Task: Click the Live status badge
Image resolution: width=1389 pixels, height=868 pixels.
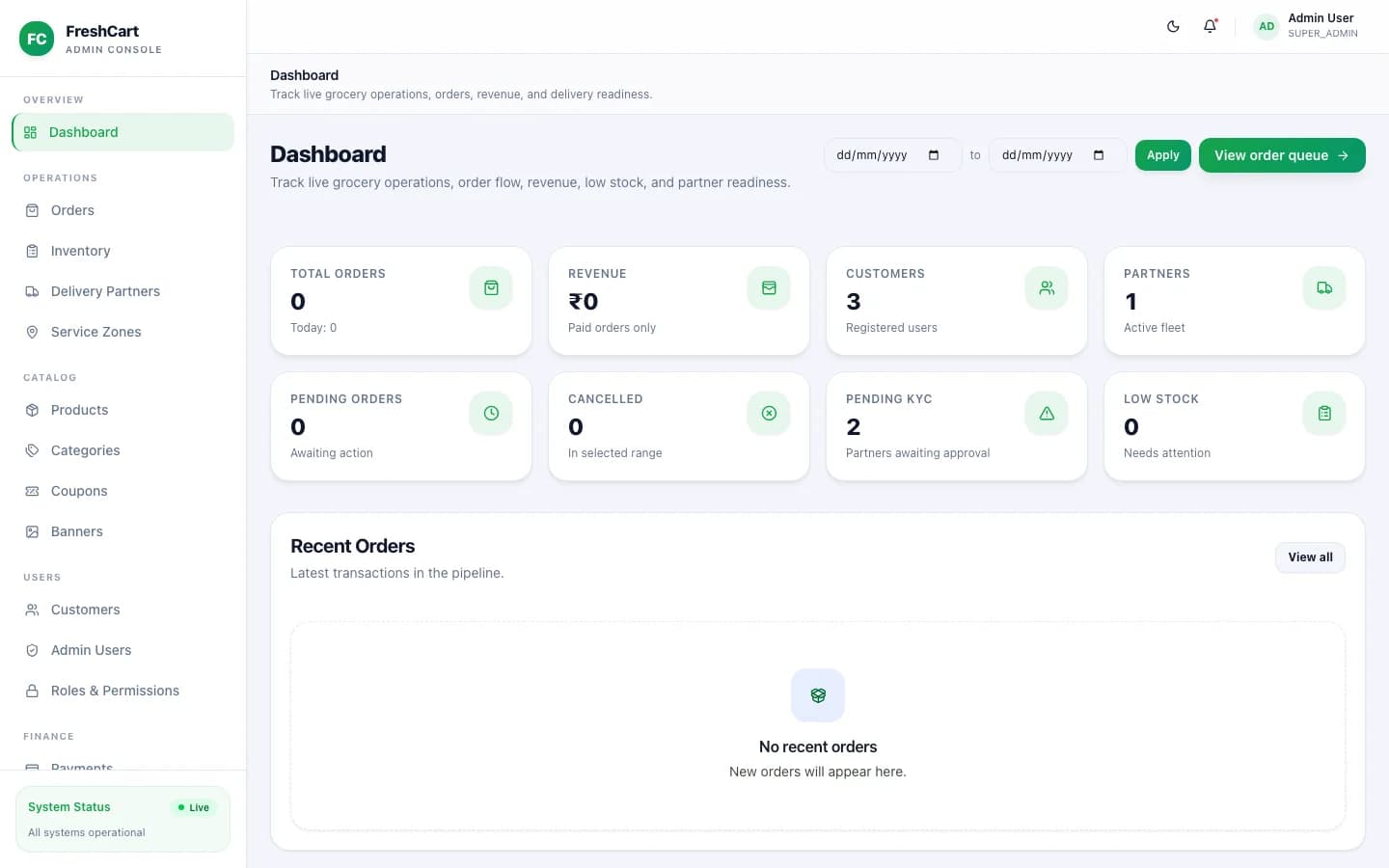Action: [194, 807]
